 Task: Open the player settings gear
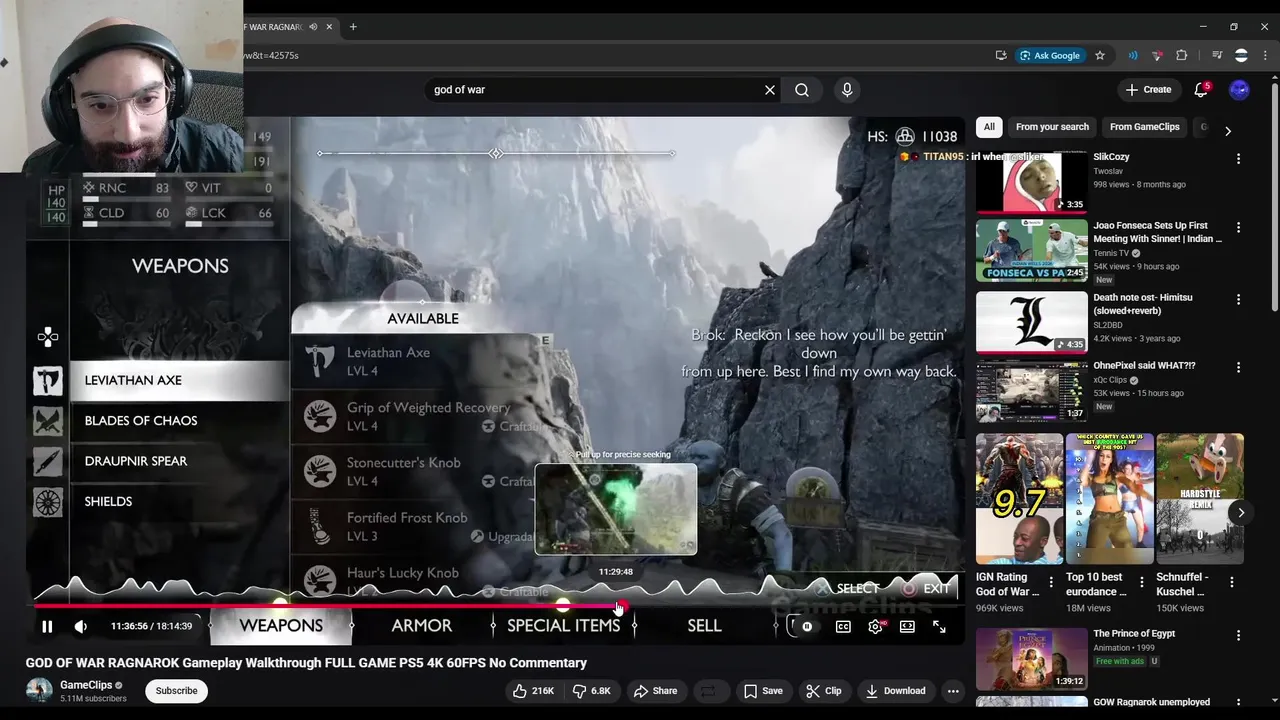[876, 627]
